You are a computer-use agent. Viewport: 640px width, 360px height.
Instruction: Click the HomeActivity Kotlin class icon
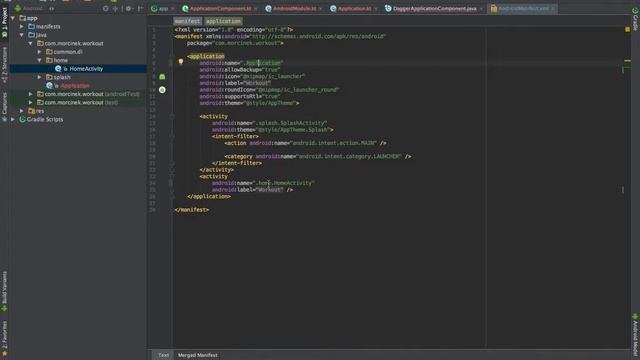coord(58,69)
